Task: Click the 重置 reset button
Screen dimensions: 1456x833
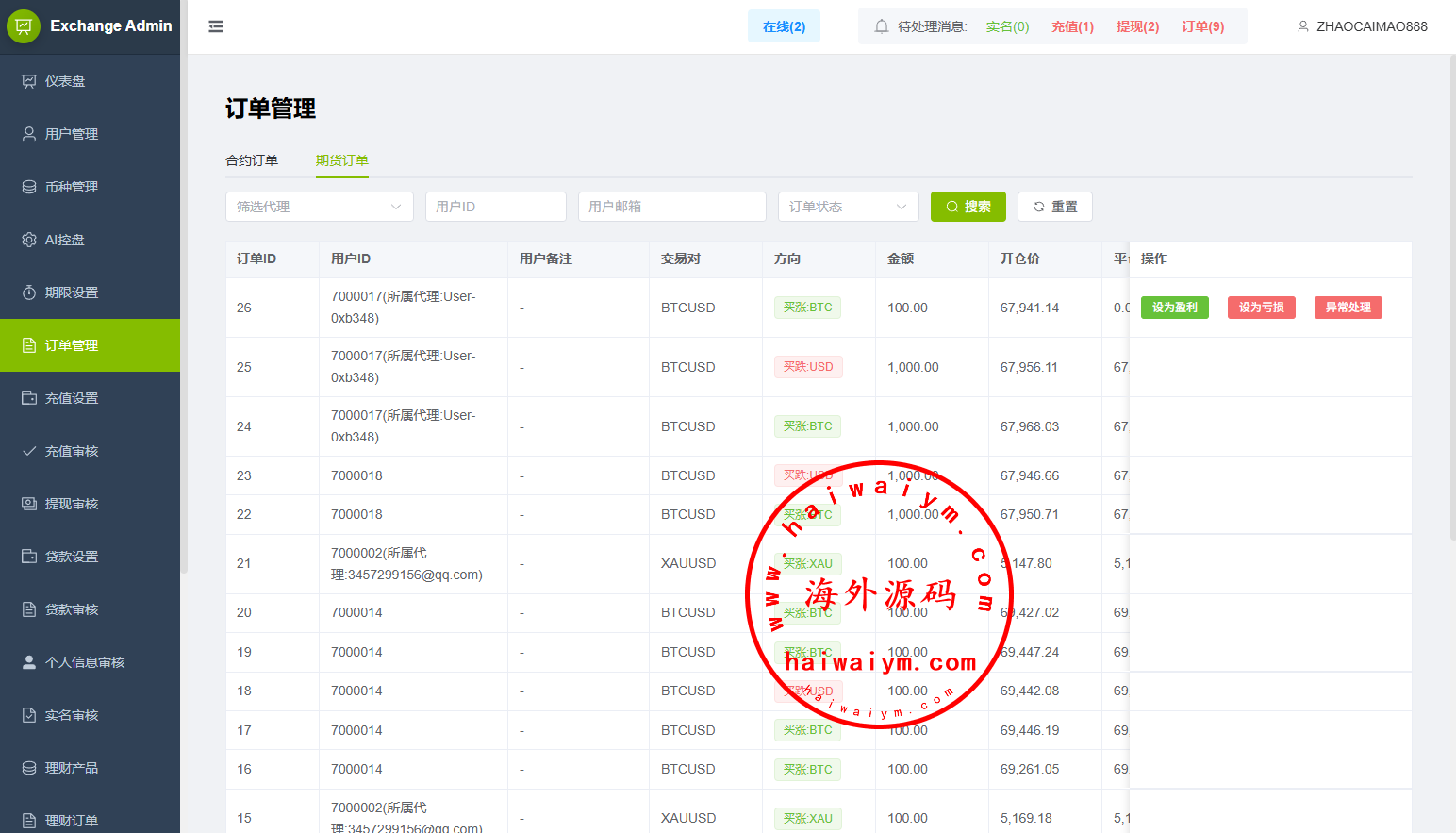Action: (1054, 207)
